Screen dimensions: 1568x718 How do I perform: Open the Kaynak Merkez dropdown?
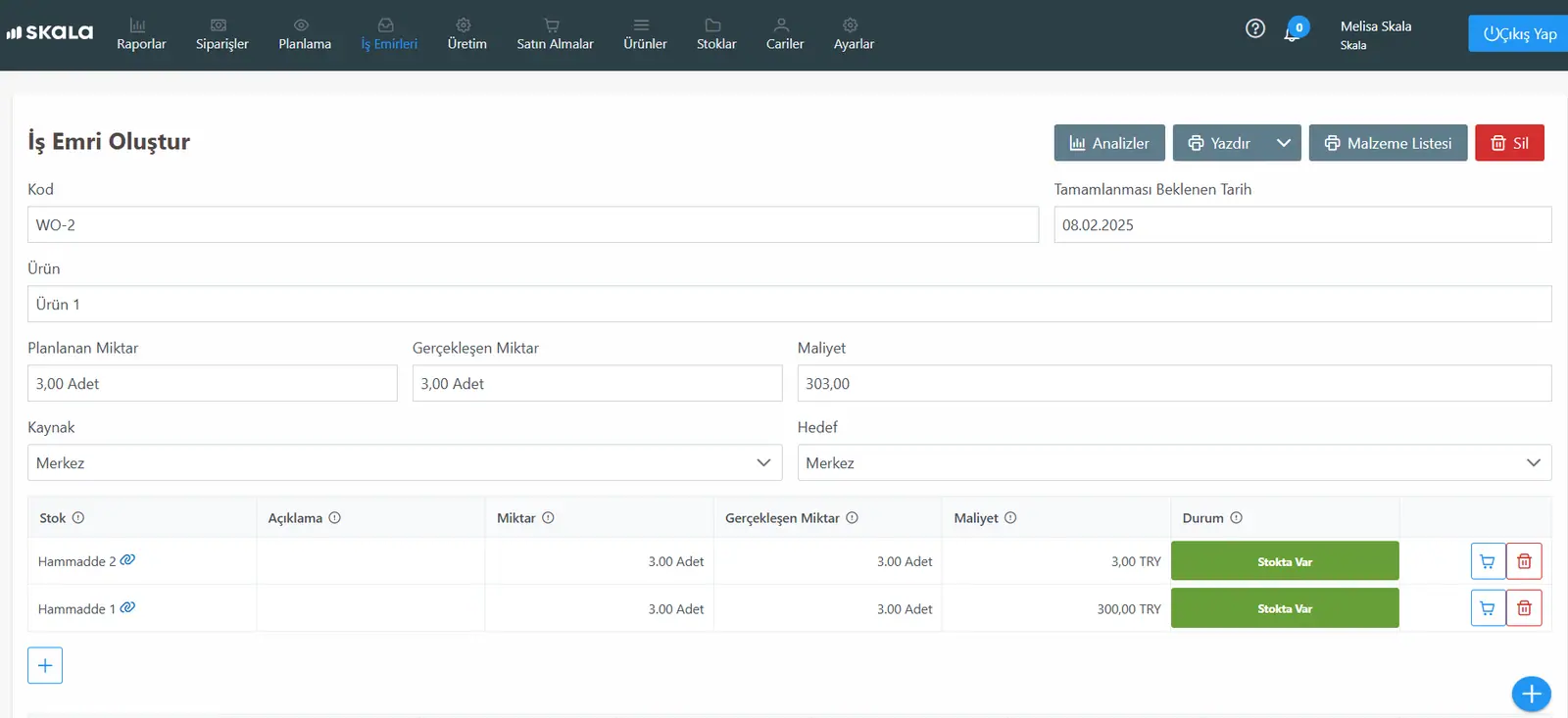click(405, 462)
